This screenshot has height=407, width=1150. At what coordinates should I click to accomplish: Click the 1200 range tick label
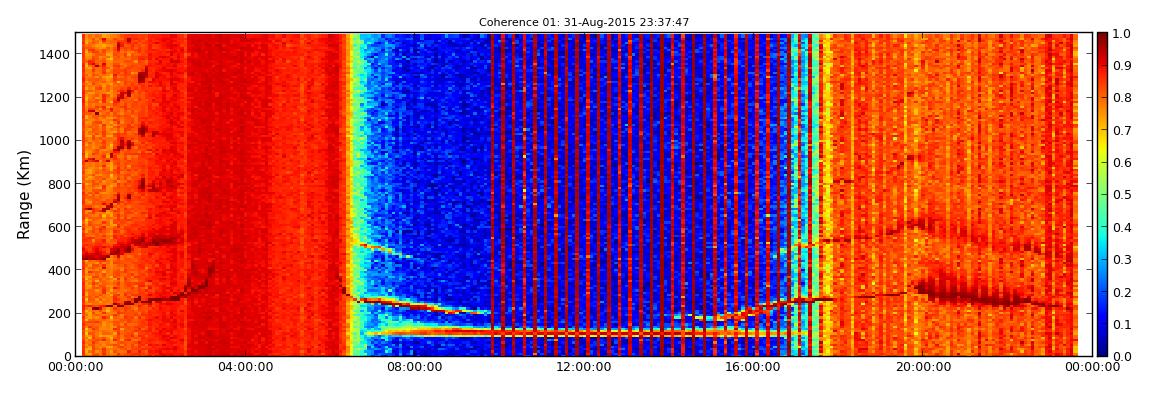[56, 98]
